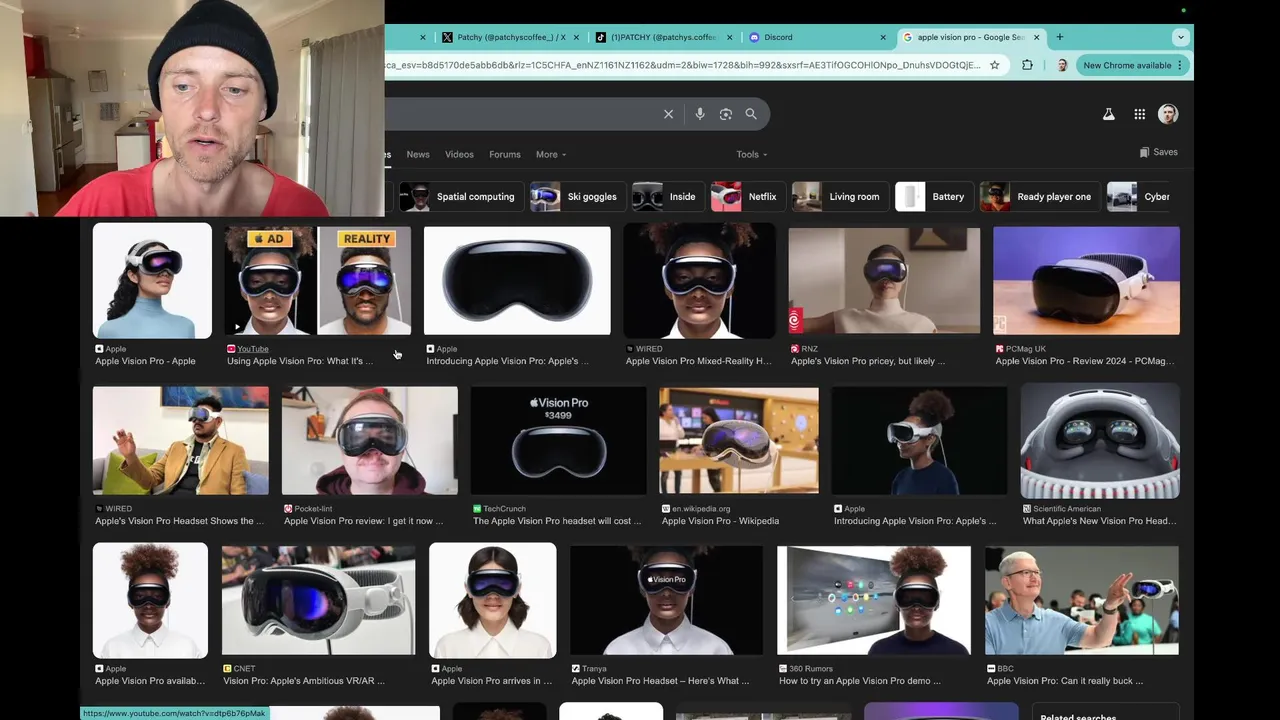Open the Chrome profile avatar in toolbar
This screenshot has width=1280, height=720.
1061,65
